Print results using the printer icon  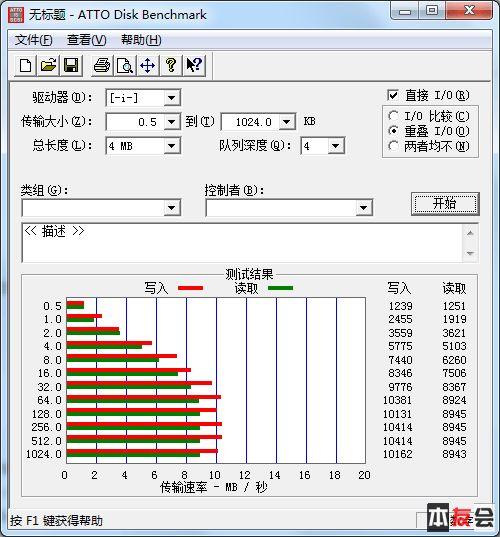pos(102,65)
